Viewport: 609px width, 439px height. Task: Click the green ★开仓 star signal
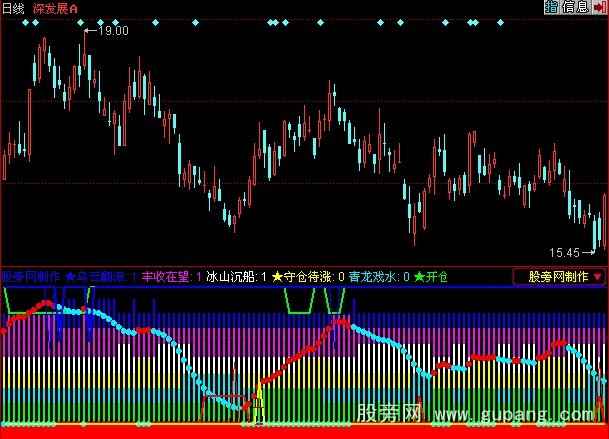[x=432, y=277]
